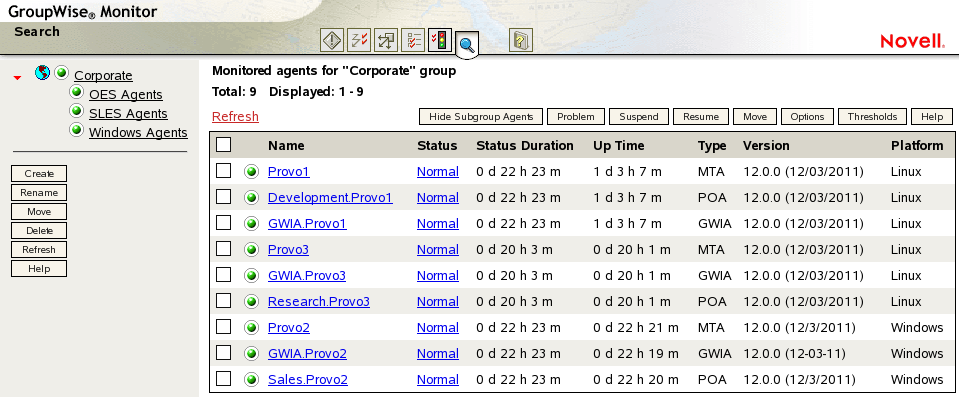Click the Normal status link for GWIA.Provo1

438,224
